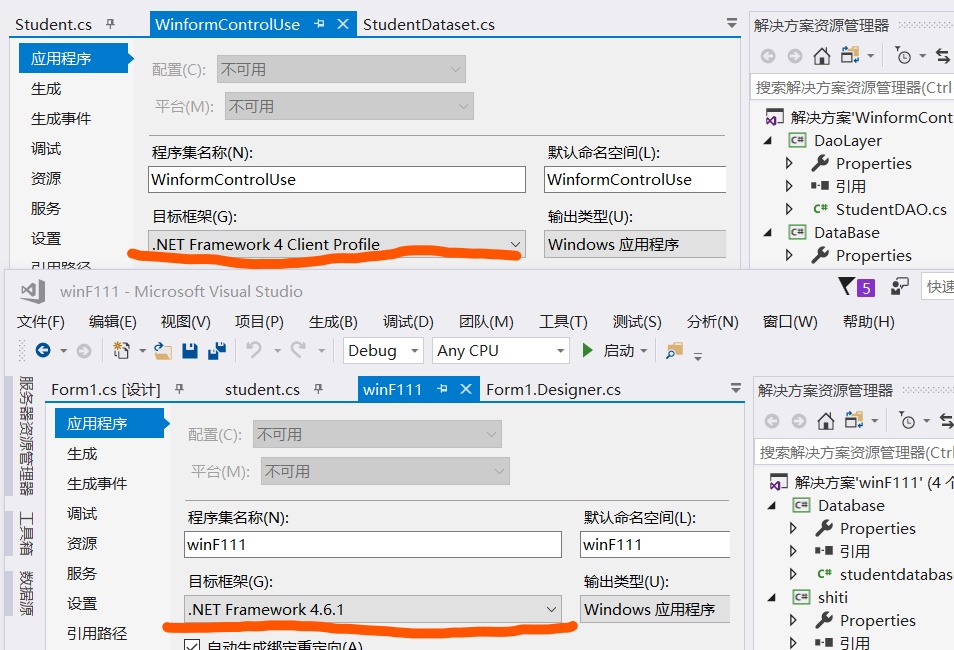Screen dimensions: 954x650
Task: Select 引用路径 page in winF111 properties
Action: click(97, 634)
